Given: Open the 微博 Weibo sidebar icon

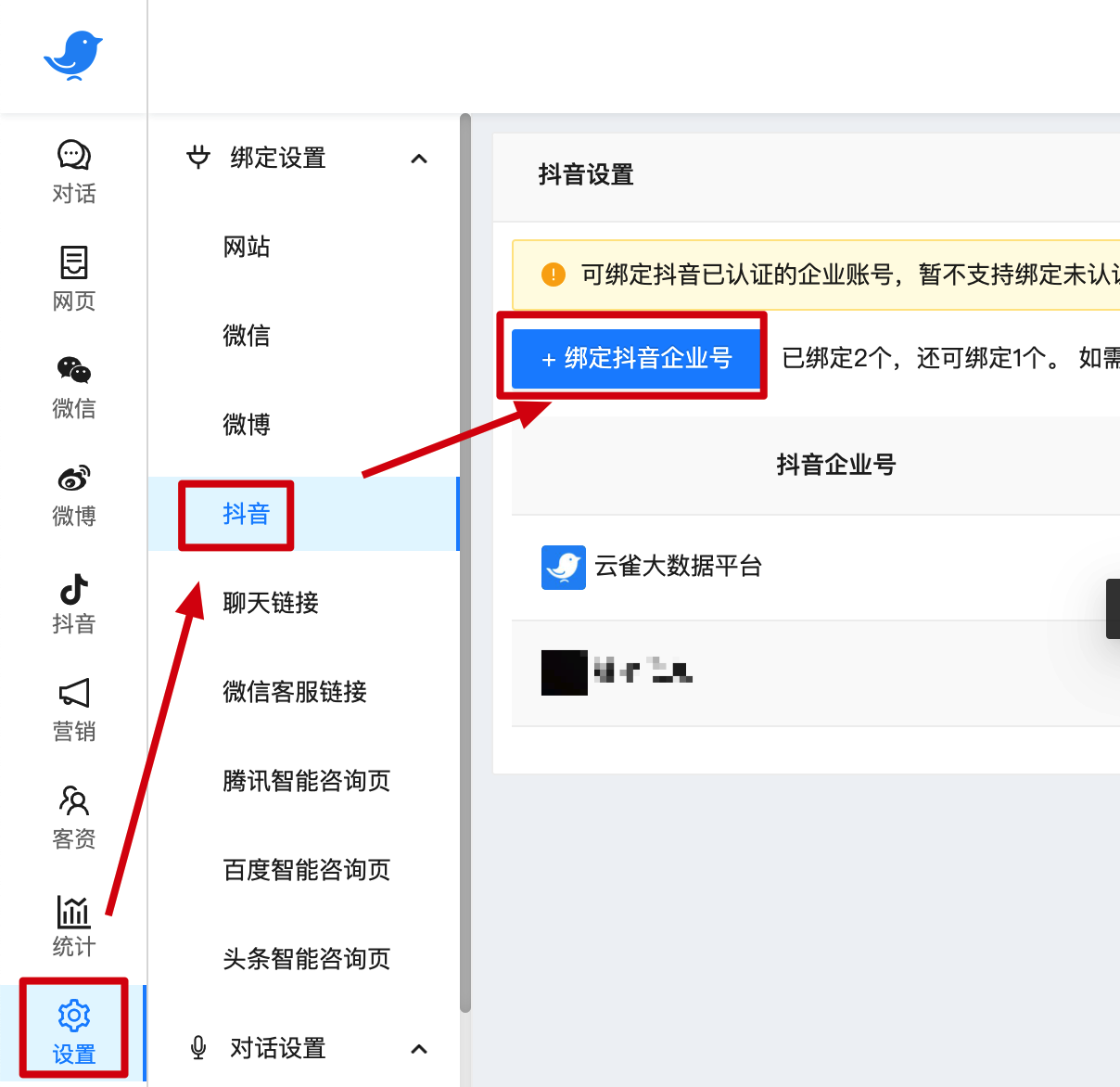Looking at the screenshot, I should tap(74, 478).
